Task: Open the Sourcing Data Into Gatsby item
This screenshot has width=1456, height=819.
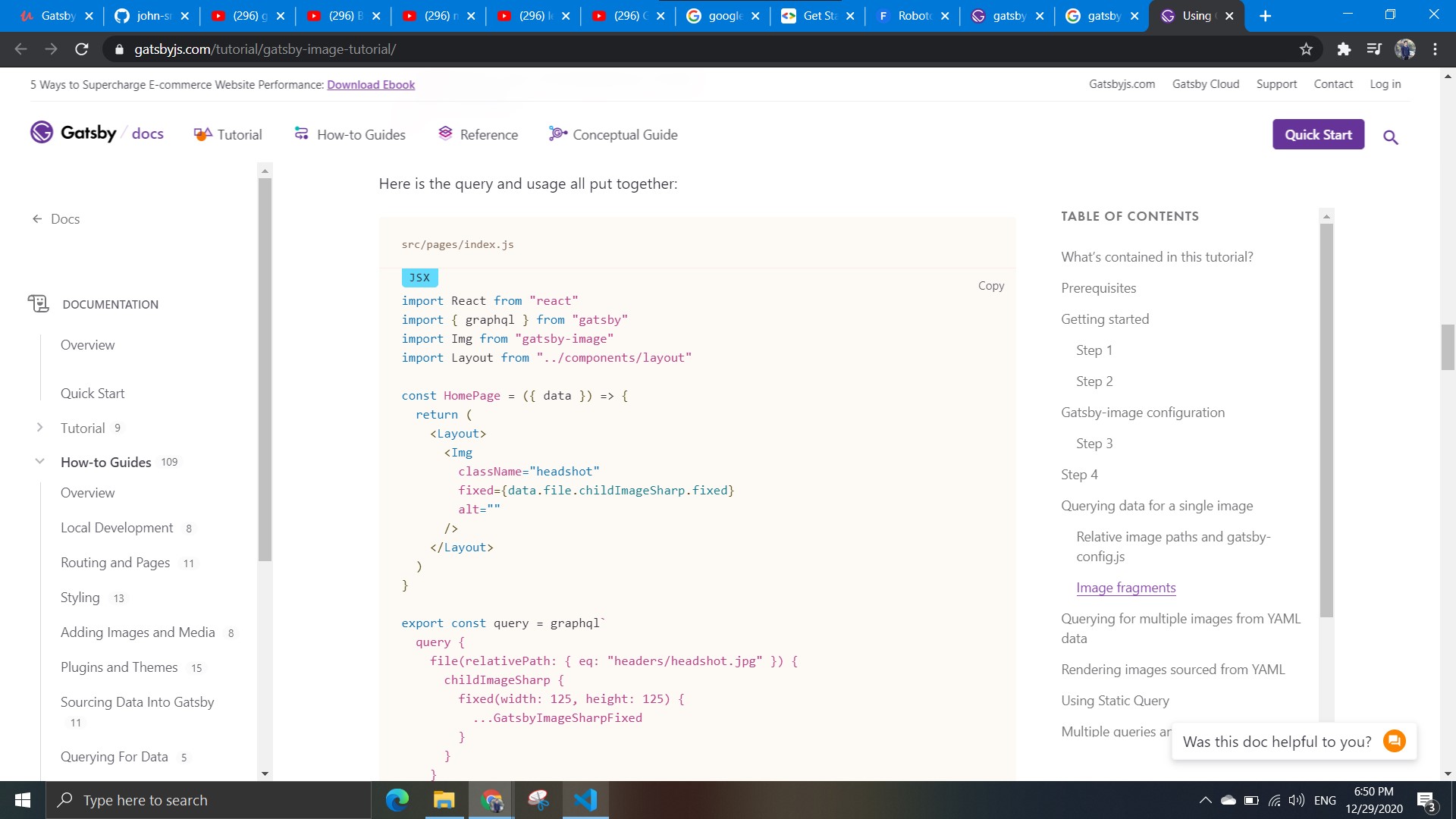Action: pos(137,702)
